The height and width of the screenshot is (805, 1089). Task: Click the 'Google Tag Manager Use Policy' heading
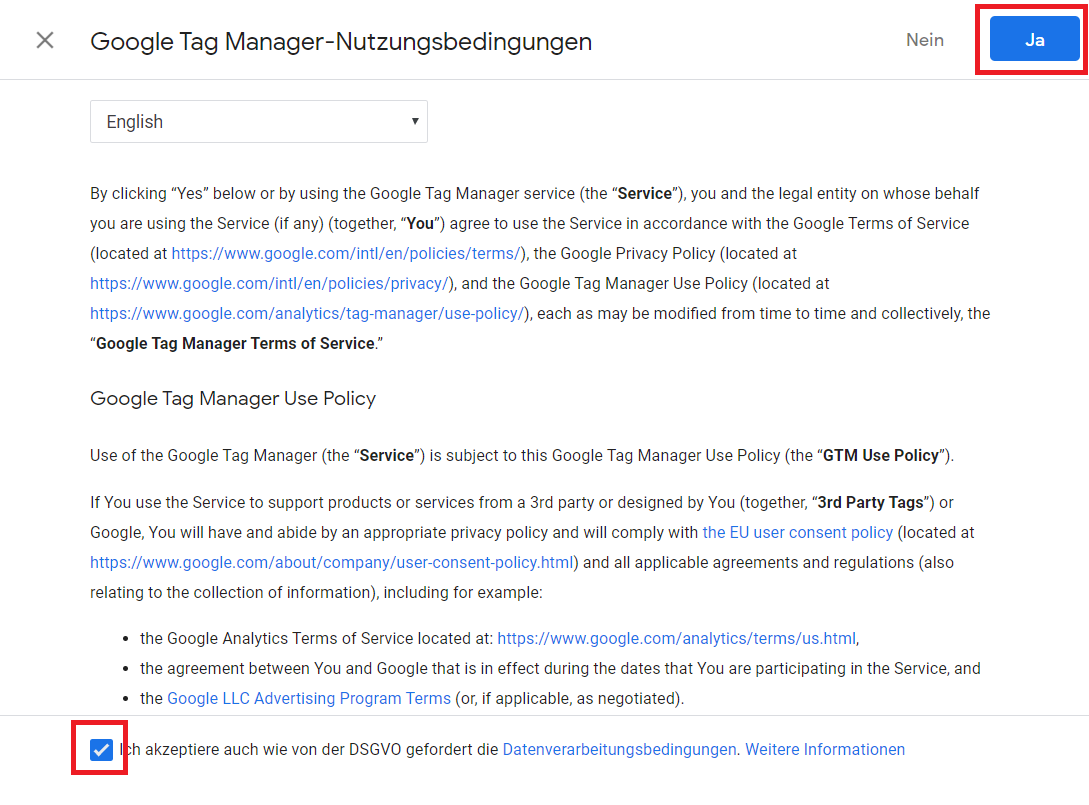(233, 399)
